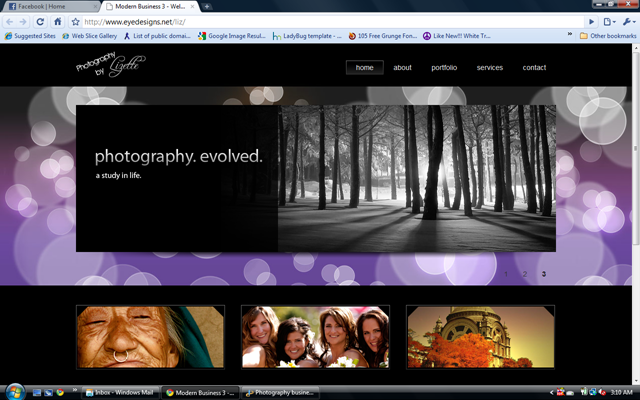Bookmark this page with the star icon

tap(75, 22)
